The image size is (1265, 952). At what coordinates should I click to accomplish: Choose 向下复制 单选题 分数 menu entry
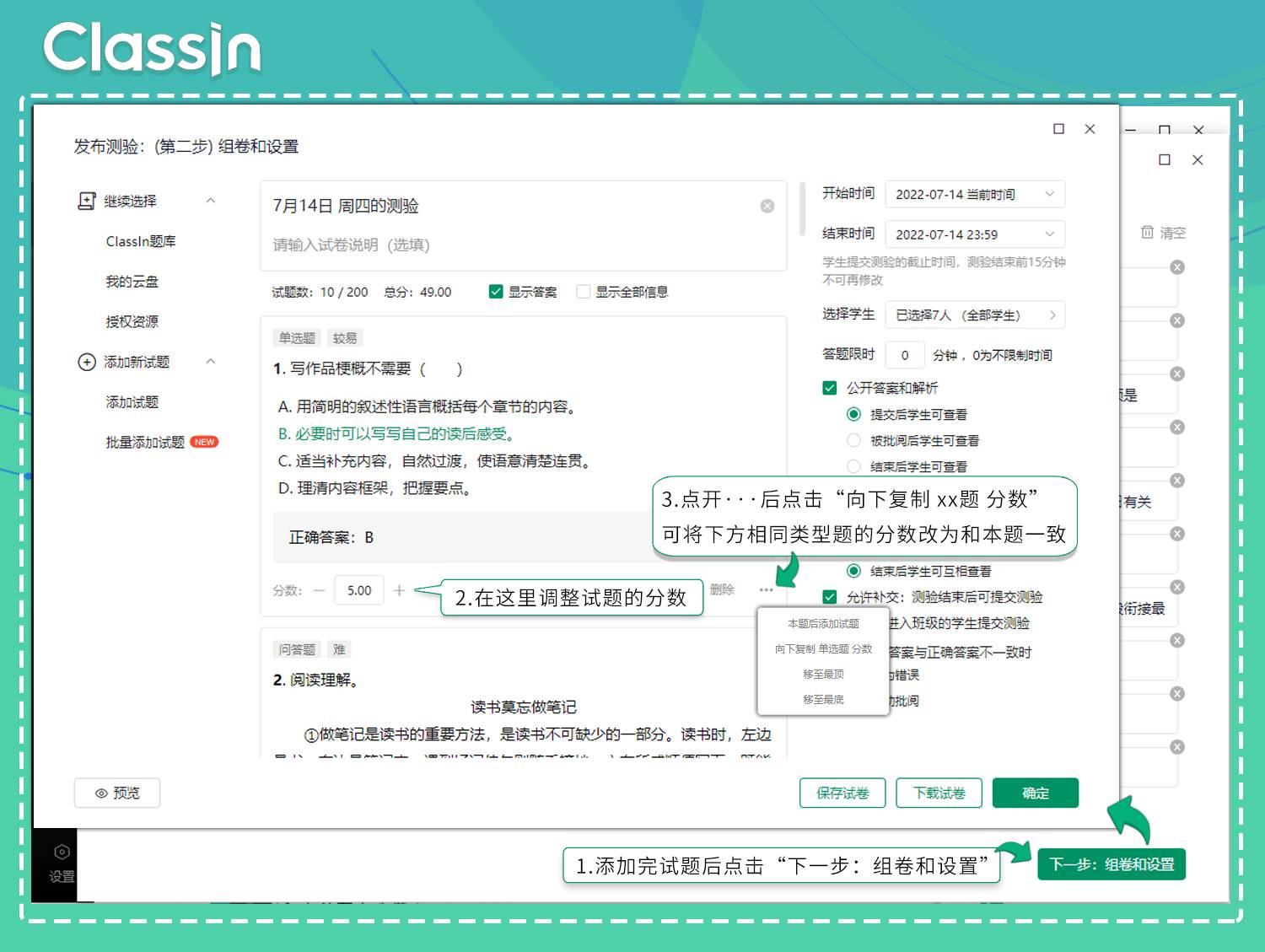[823, 649]
